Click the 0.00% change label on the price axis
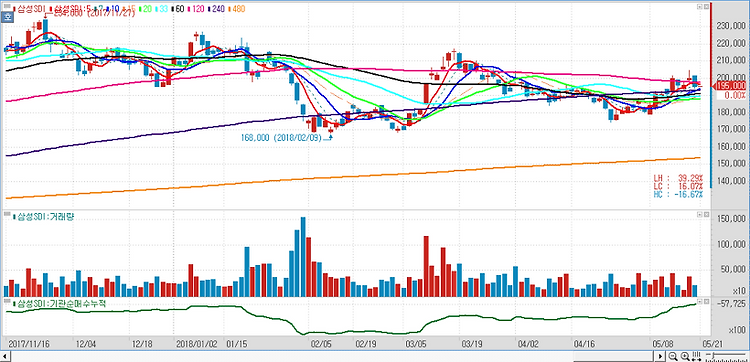Viewport: 750px width, 362px height. [x=734, y=95]
